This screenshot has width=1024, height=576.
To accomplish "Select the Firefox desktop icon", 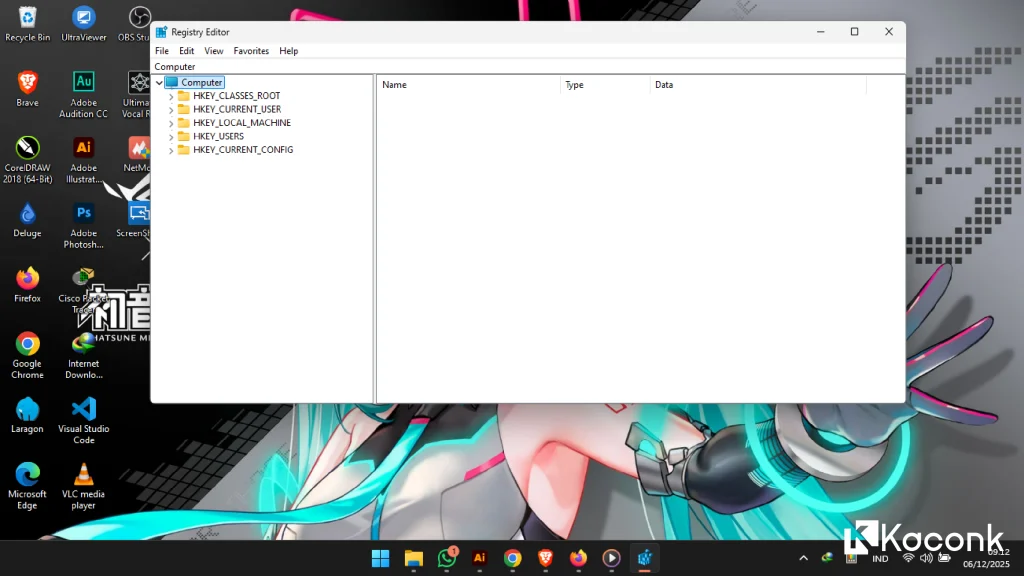I will 27,285.
